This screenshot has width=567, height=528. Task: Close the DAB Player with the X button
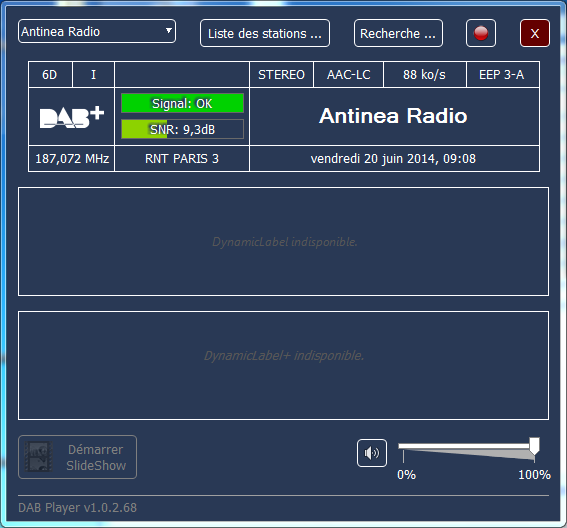pos(534,33)
